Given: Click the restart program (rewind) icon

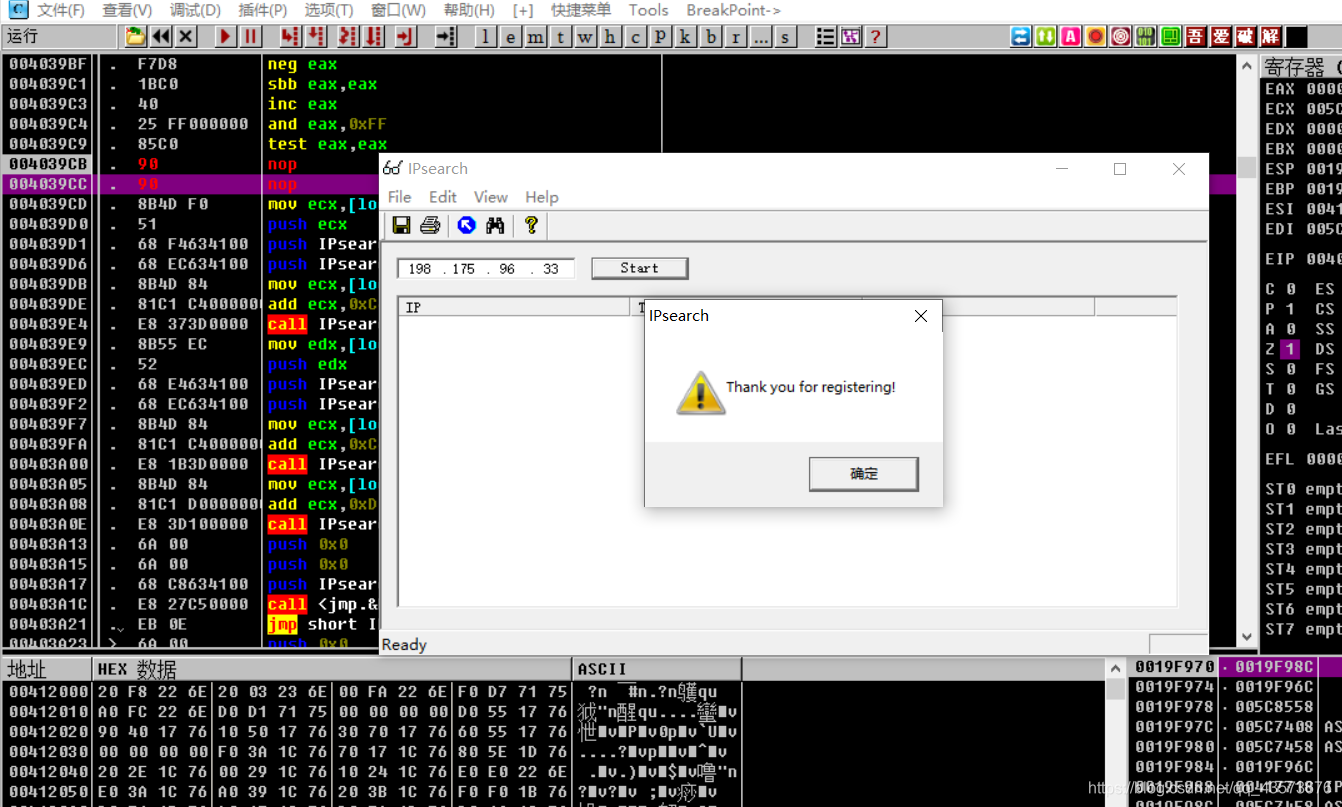Looking at the screenshot, I should pyautogui.click(x=161, y=37).
